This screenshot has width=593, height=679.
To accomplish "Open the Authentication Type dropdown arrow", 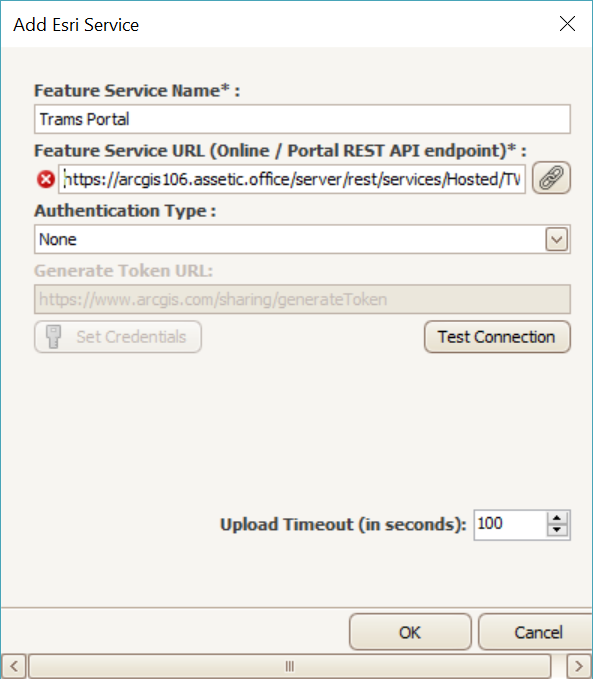I will (556, 239).
